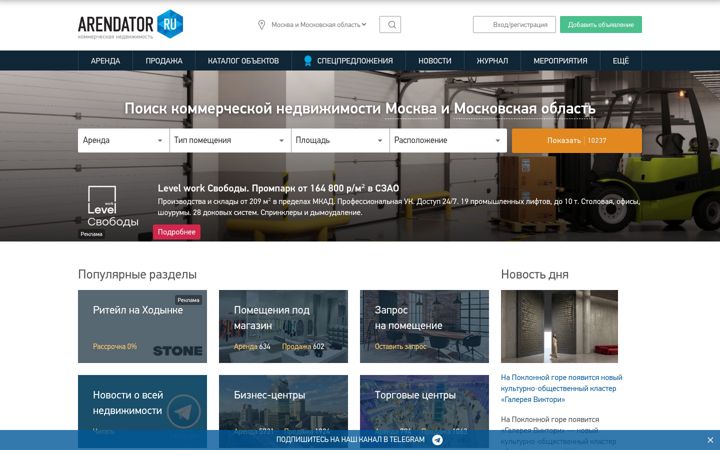The height and width of the screenshot is (450, 720).
Task: Click the location pin icon
Action: click(x=261, y=25)
